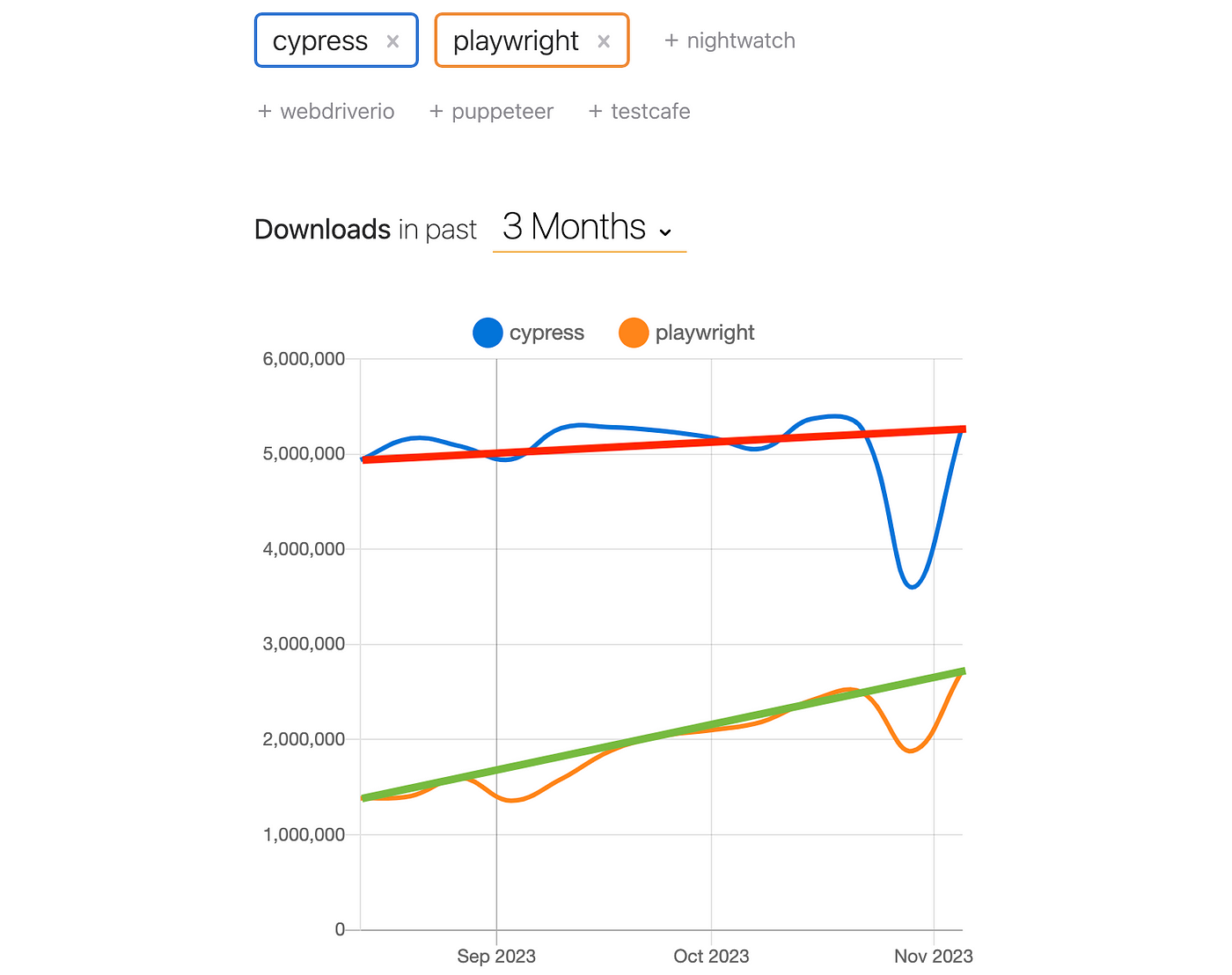This screenshot has width=1232, height=975.
Task: Click the playwright legend label
Action: 705,333
